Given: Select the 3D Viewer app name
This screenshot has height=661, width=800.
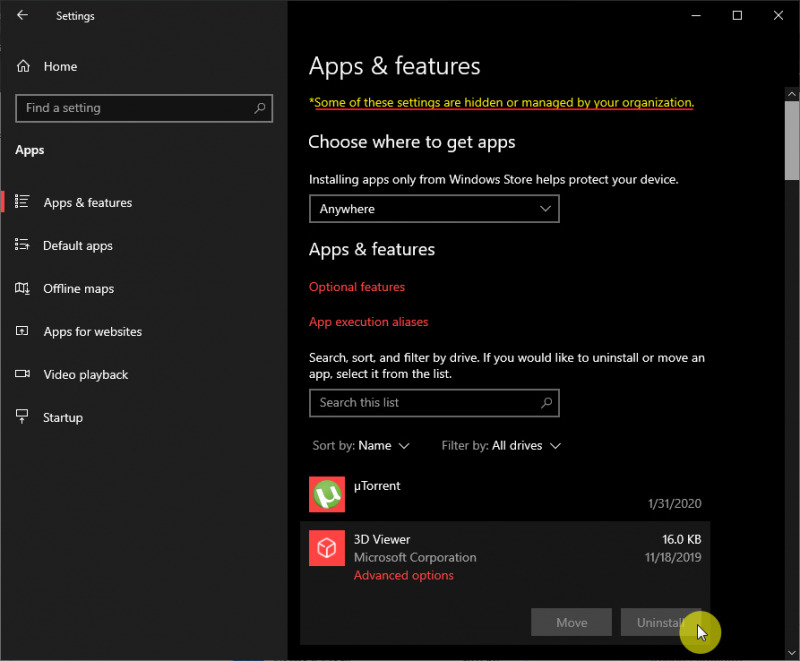Looking at the screenshot, I should pos(382,540).
